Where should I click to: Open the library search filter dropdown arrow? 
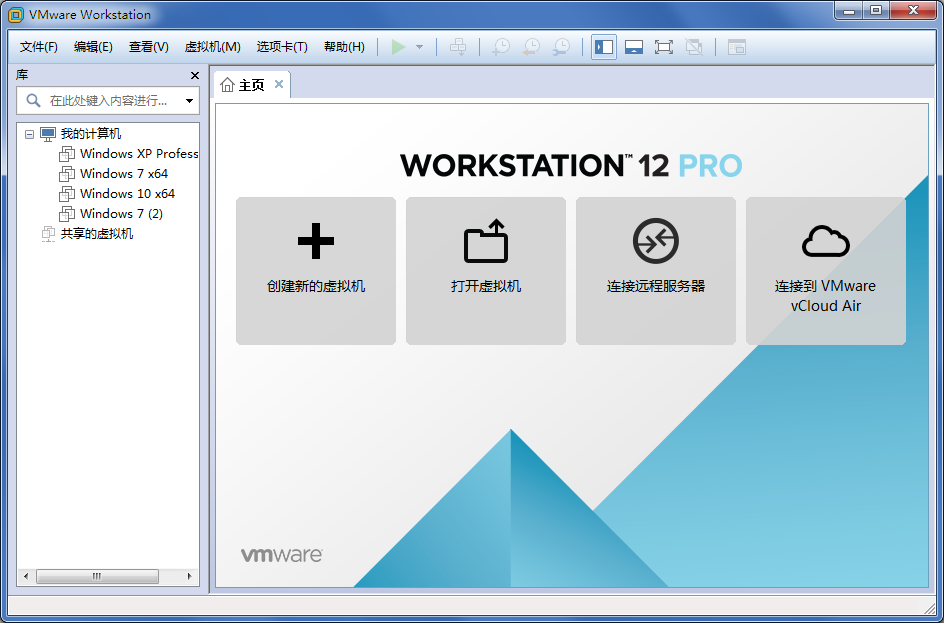(x=189, y=101)
